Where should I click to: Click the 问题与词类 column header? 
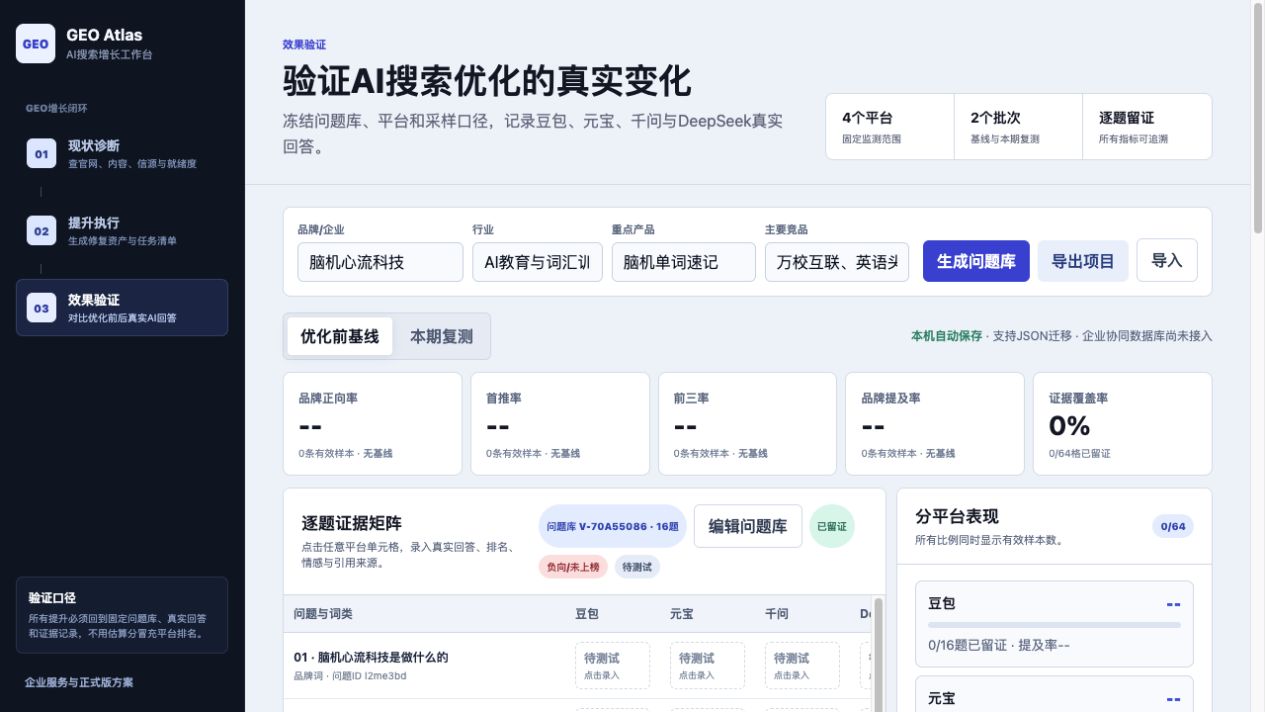click(323, 614)
